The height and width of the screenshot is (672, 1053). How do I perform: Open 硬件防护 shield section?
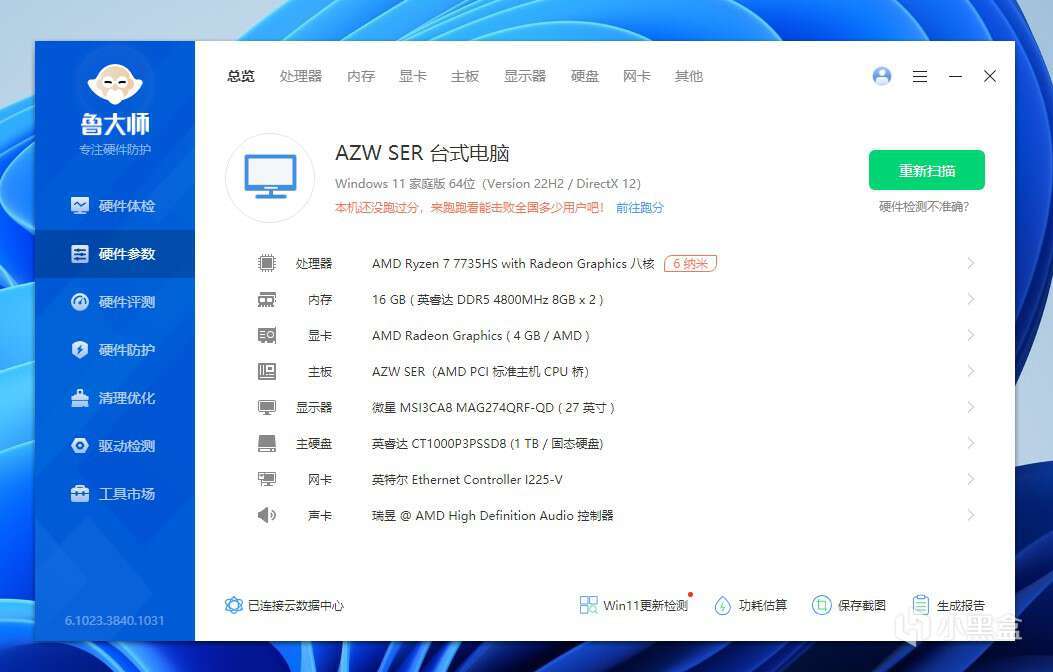[x=113, y=350]
